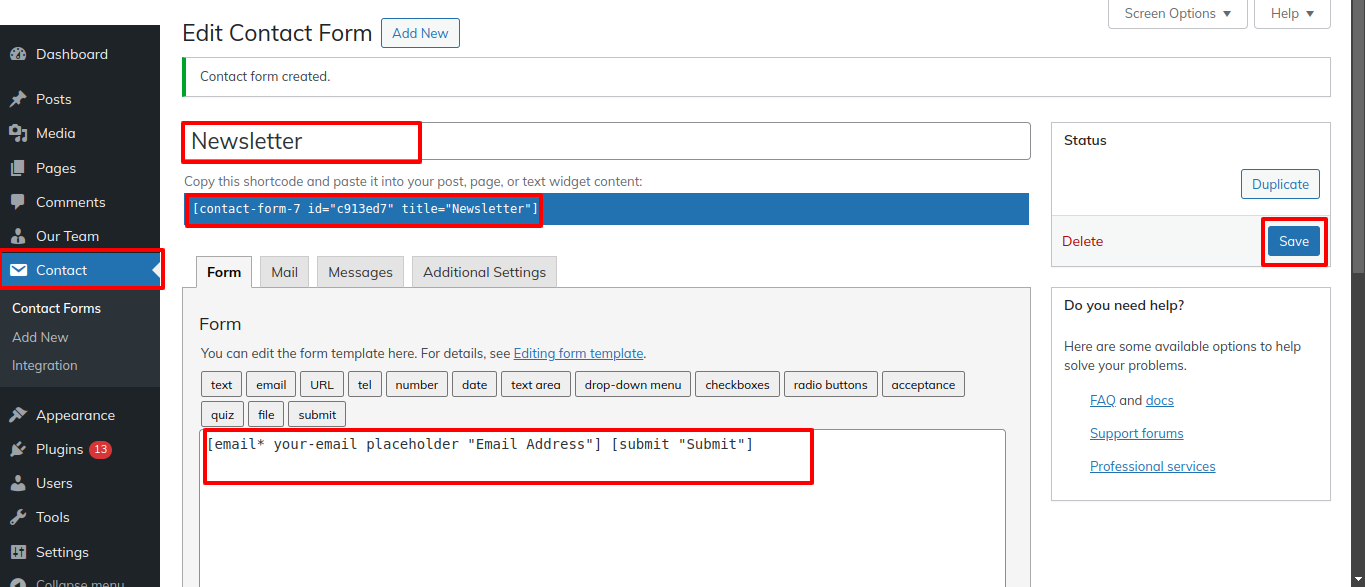The image size is (1365, 587).
Task: Open the Editing form template link
Action: pyautogui.click(x=578, y=353)
